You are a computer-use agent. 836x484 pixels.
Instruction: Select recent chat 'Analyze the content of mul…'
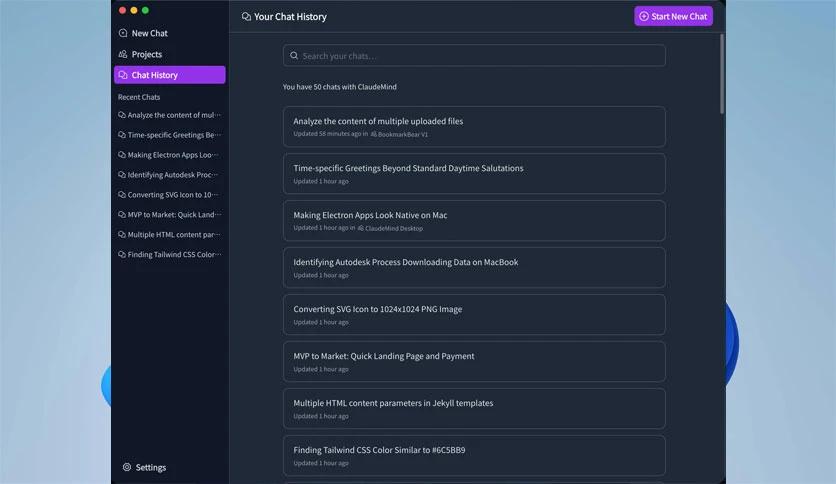click(x=170, y=115)
